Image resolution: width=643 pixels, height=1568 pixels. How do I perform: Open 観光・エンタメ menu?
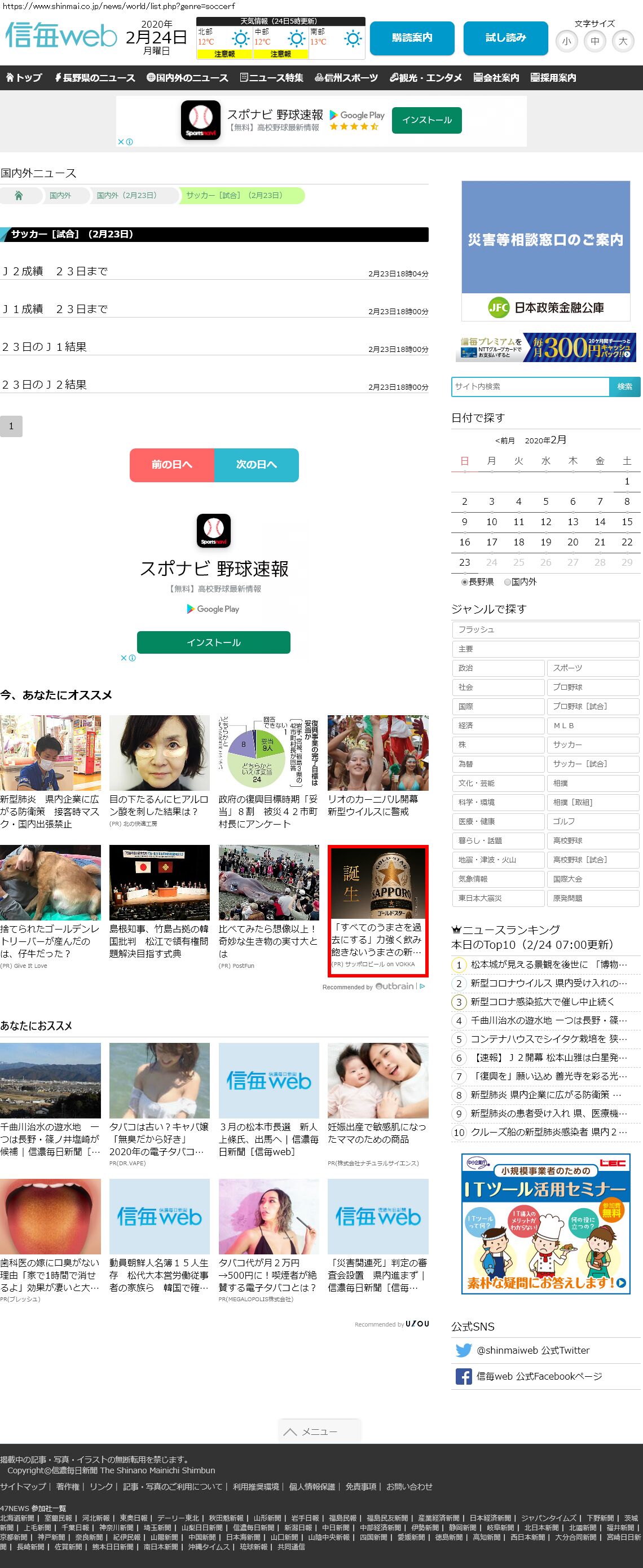point(426,78)
